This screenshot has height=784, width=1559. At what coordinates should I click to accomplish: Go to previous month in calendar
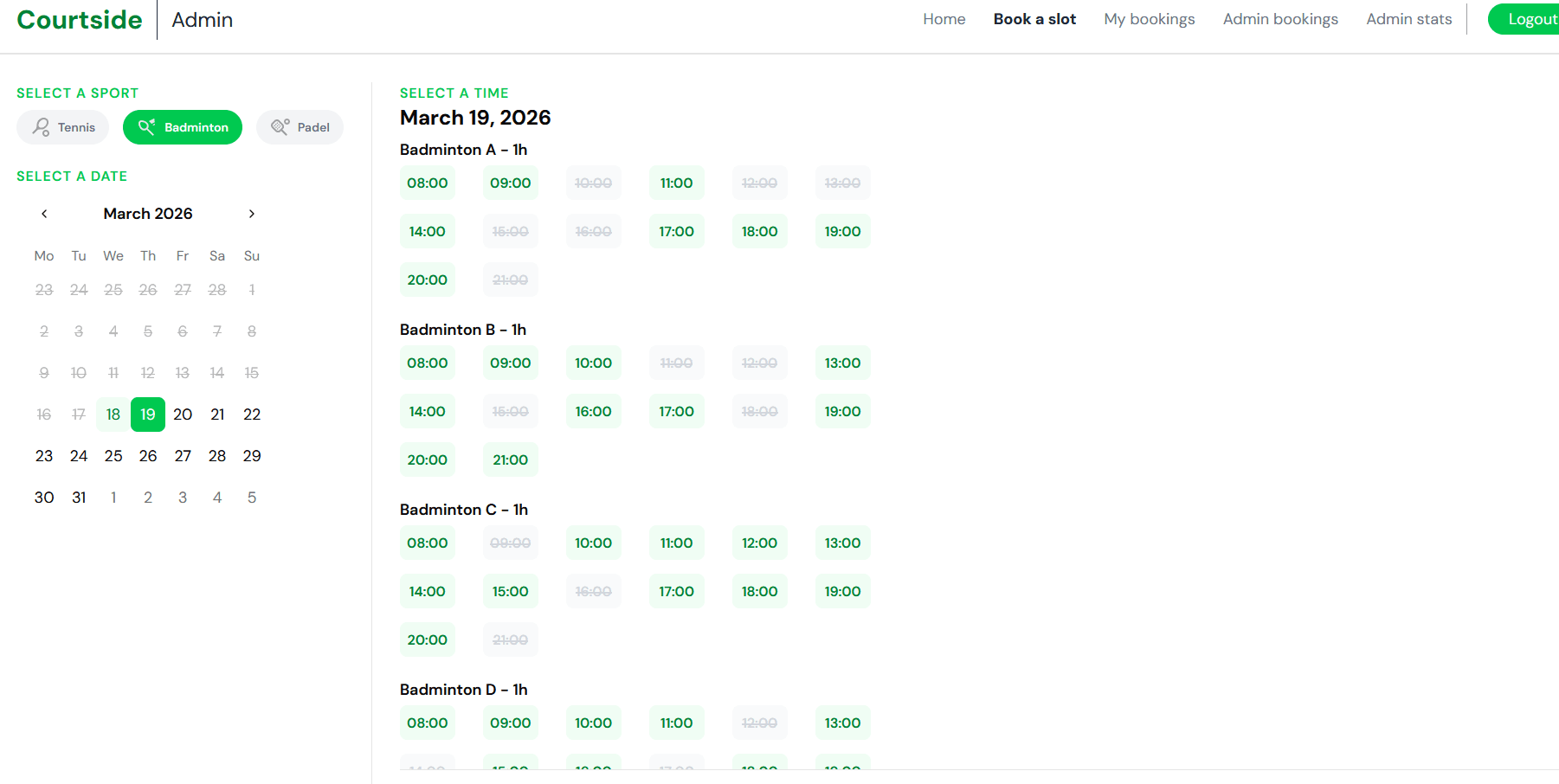44,214
